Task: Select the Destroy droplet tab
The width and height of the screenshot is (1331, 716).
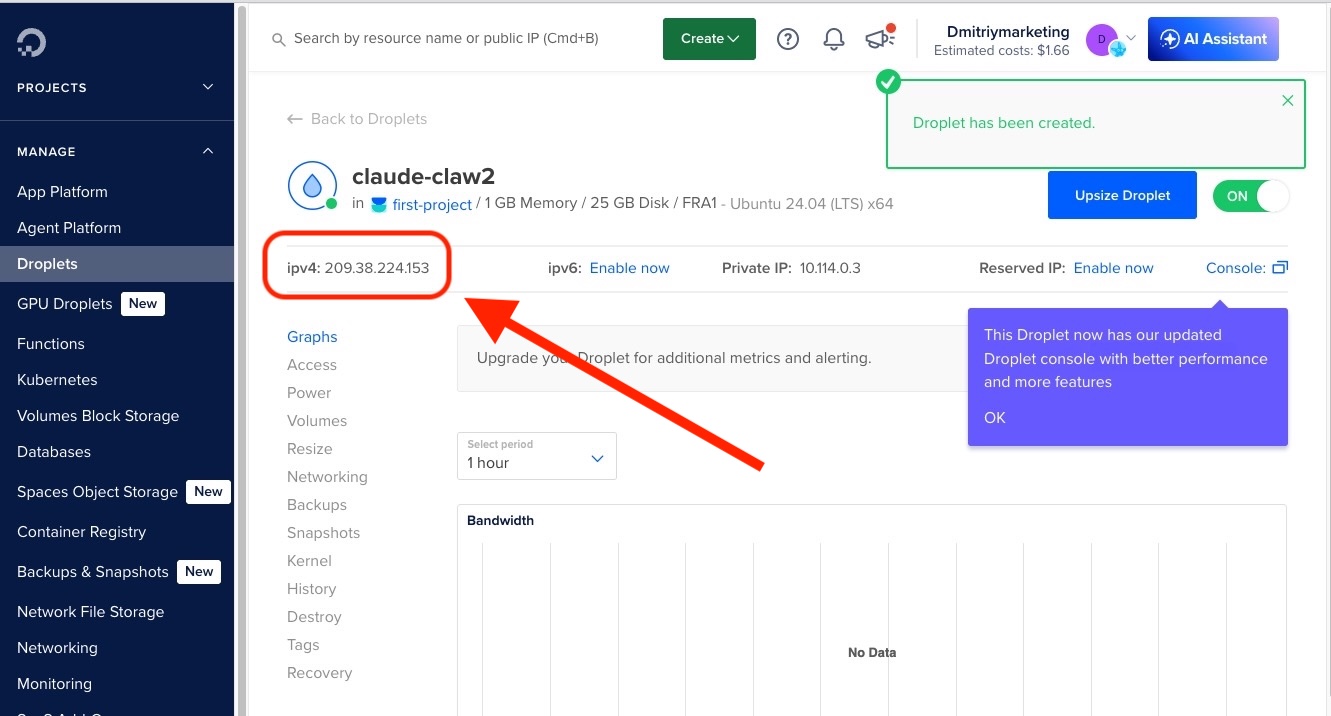Action: click(x=314, y=617)
